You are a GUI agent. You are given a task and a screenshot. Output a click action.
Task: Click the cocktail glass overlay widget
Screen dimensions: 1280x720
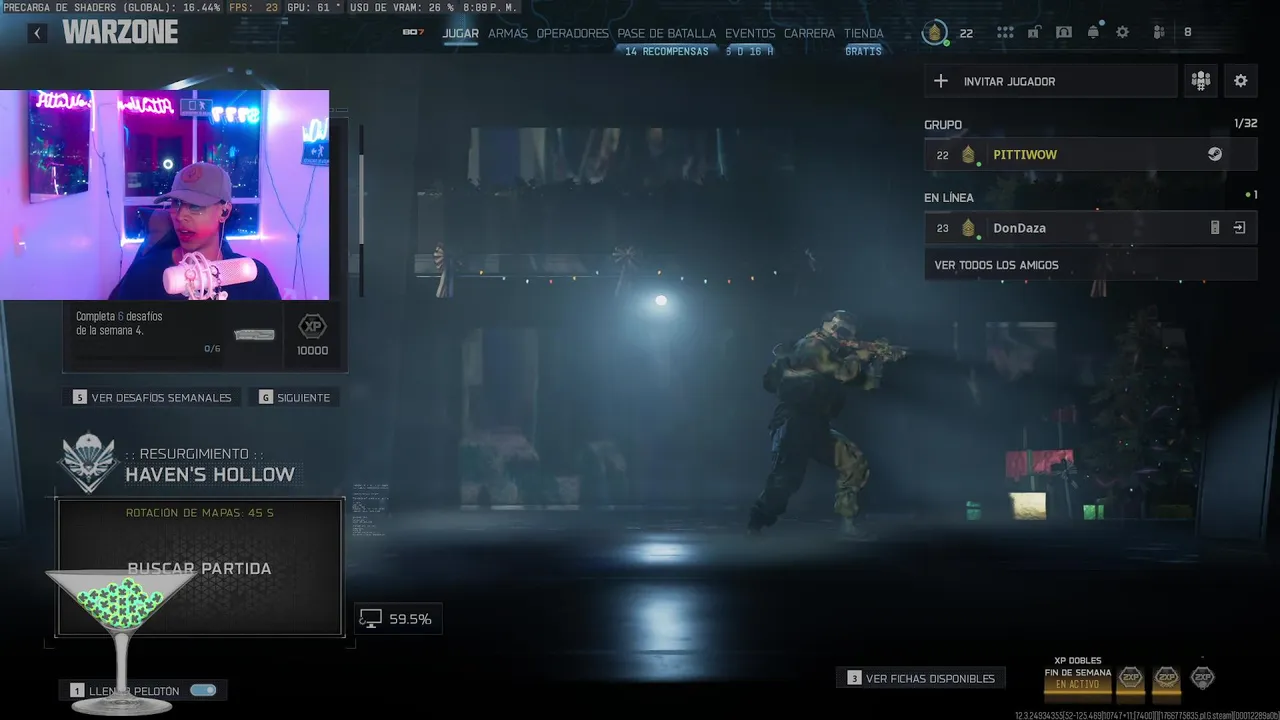point(121,640)
